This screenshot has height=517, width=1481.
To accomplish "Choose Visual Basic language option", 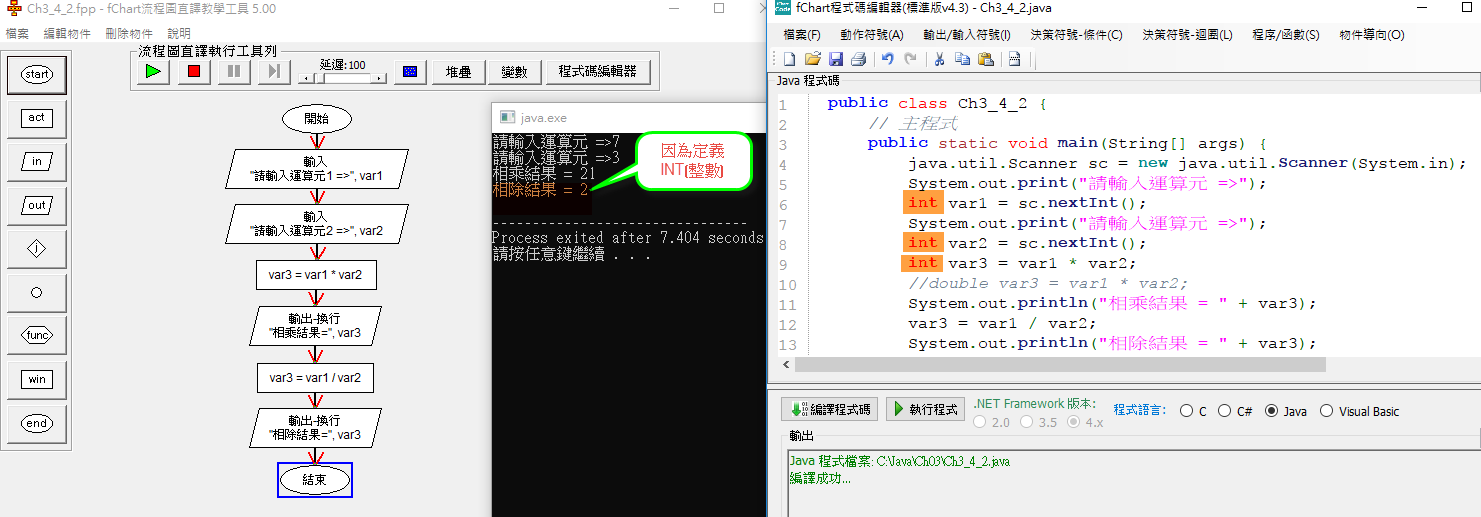I will click(x=1327, y=411).
